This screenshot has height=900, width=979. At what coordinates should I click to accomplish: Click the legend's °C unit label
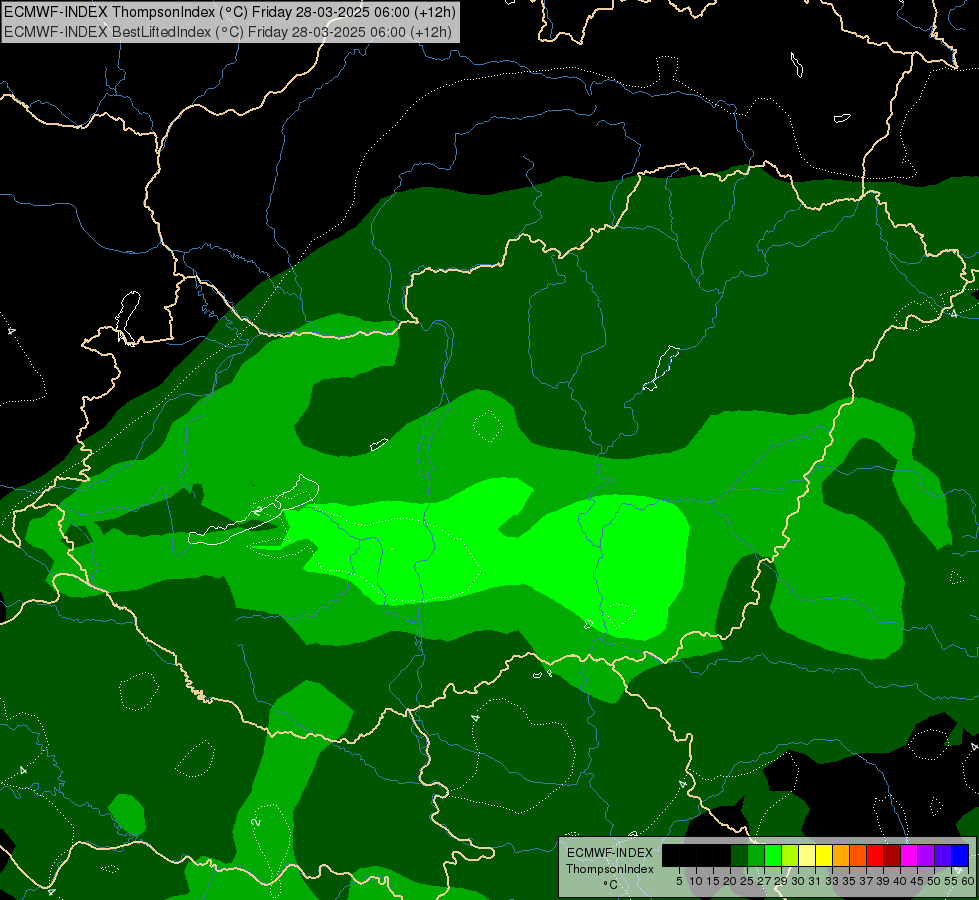[611, 885]
